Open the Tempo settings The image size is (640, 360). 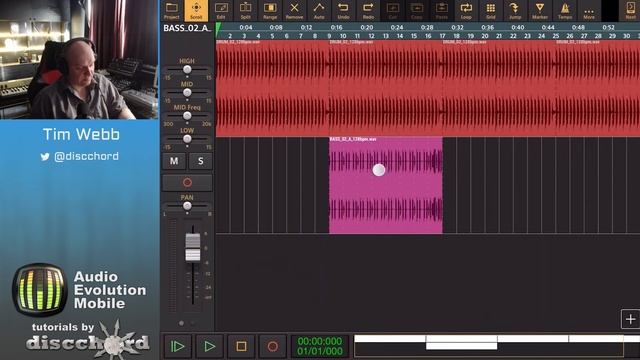[x=565, y=11]
